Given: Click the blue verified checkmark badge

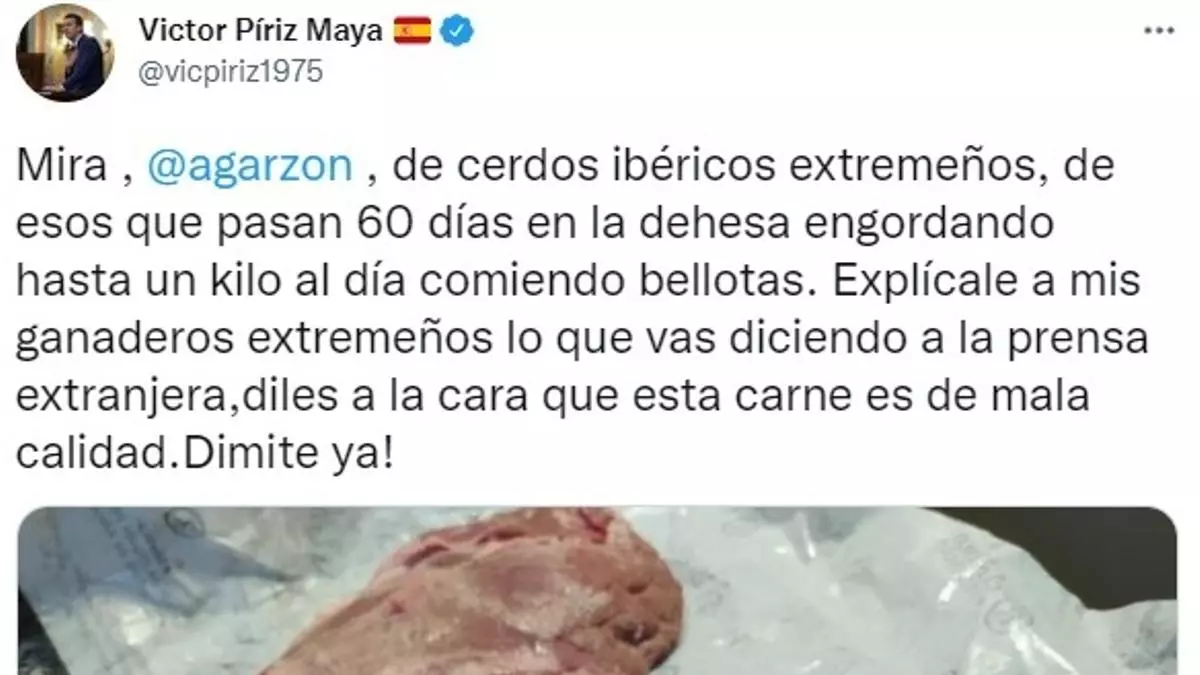Looking at the screenshot, I should pyautogui.click(x=458, y=31).
